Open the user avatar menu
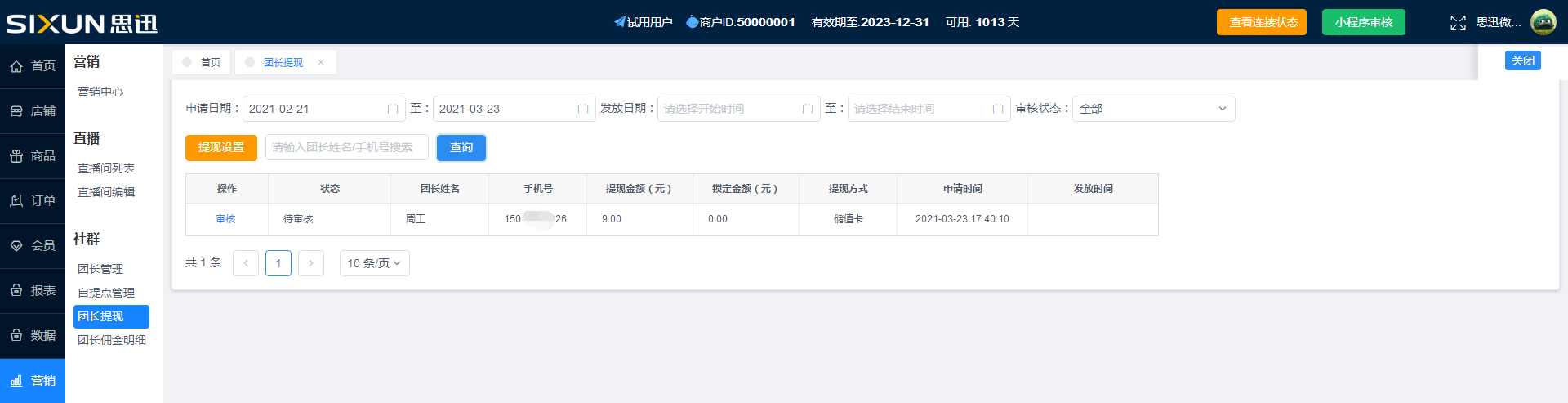The image size is (1568, 403). [x=1543, y=22]
